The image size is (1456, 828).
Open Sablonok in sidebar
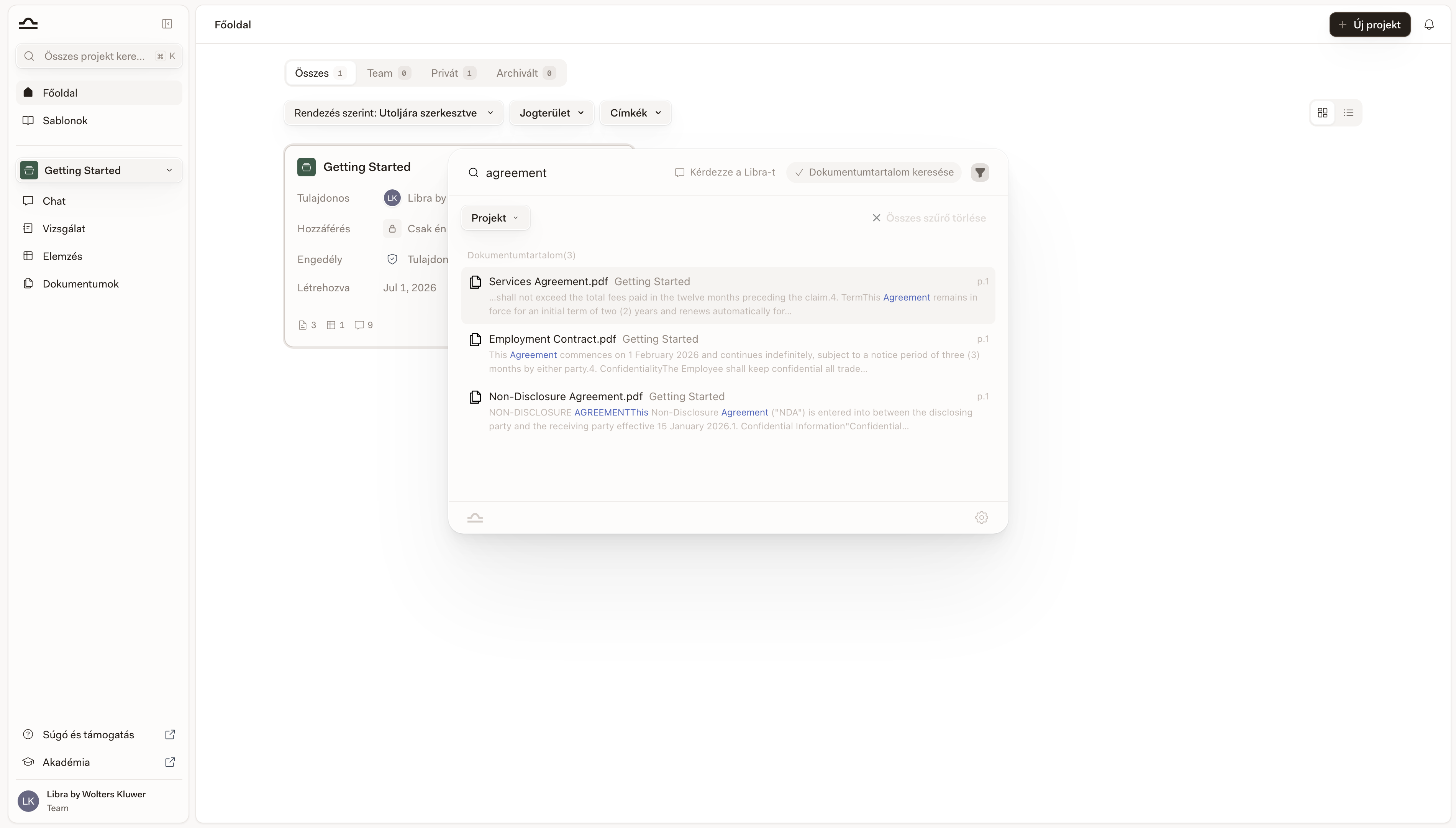coord(99,121)
